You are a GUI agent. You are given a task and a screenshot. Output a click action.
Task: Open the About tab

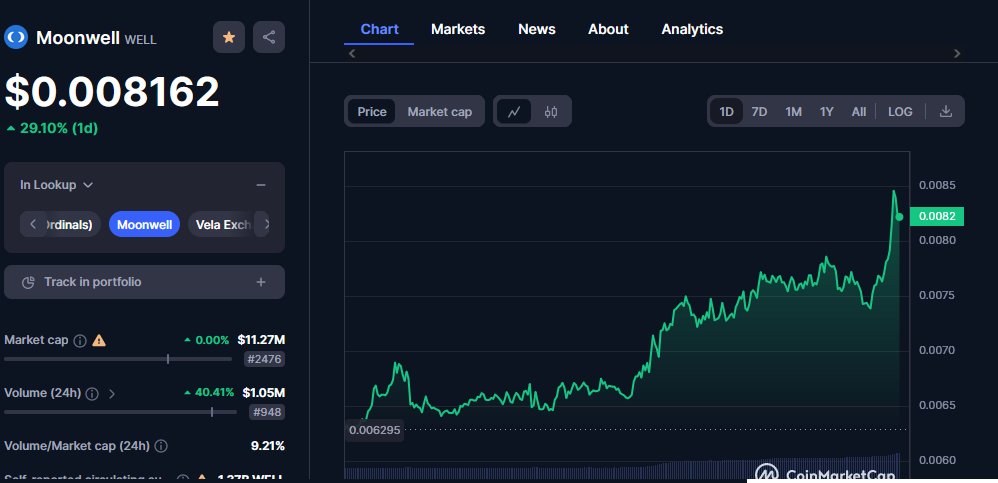[x=608, y=29]
